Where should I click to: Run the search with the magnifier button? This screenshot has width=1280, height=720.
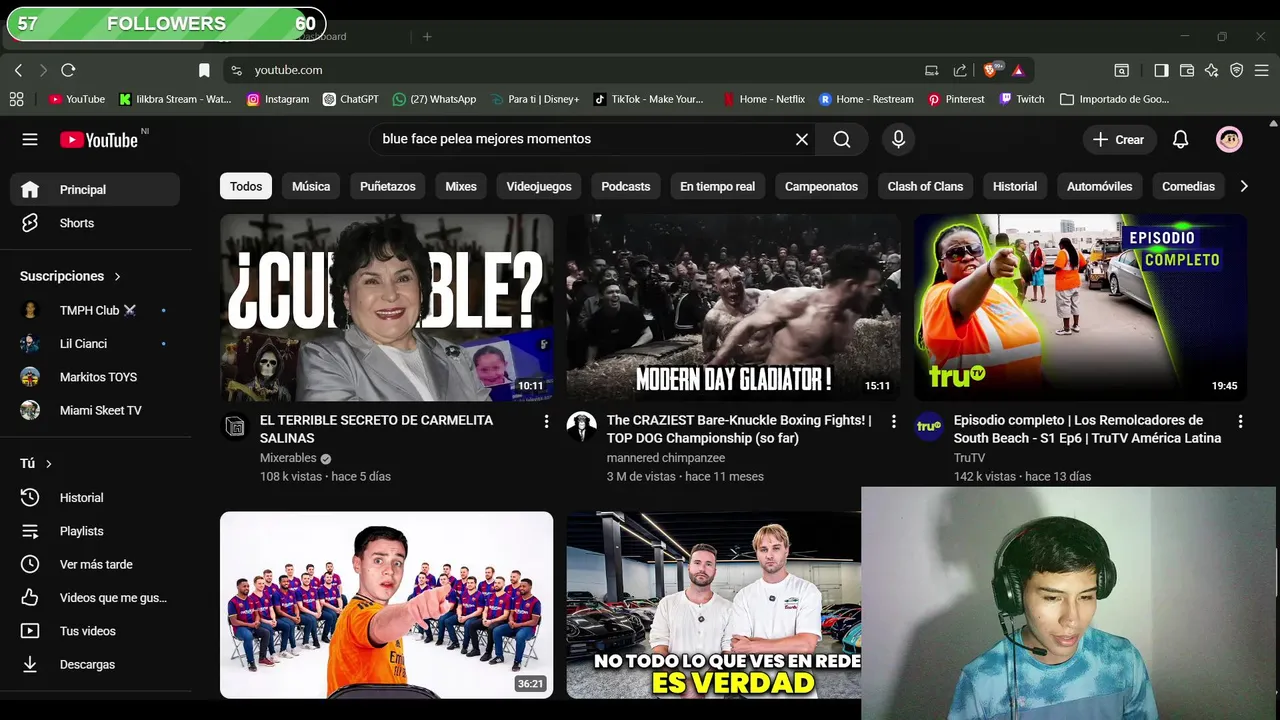point(842,140)
